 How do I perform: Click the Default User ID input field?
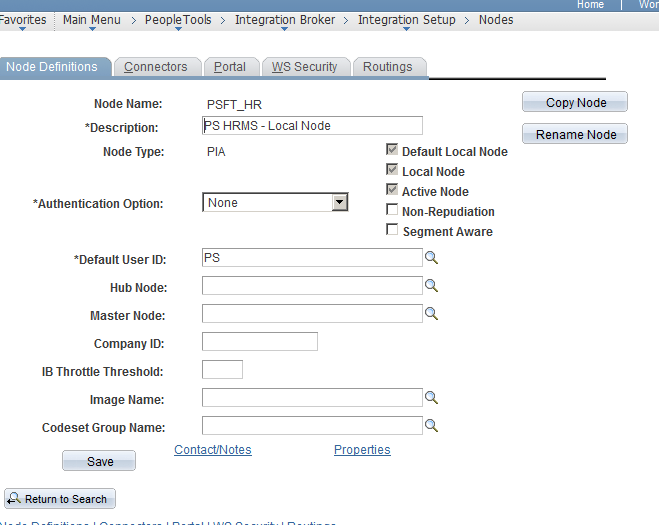(x=312, y=258)
